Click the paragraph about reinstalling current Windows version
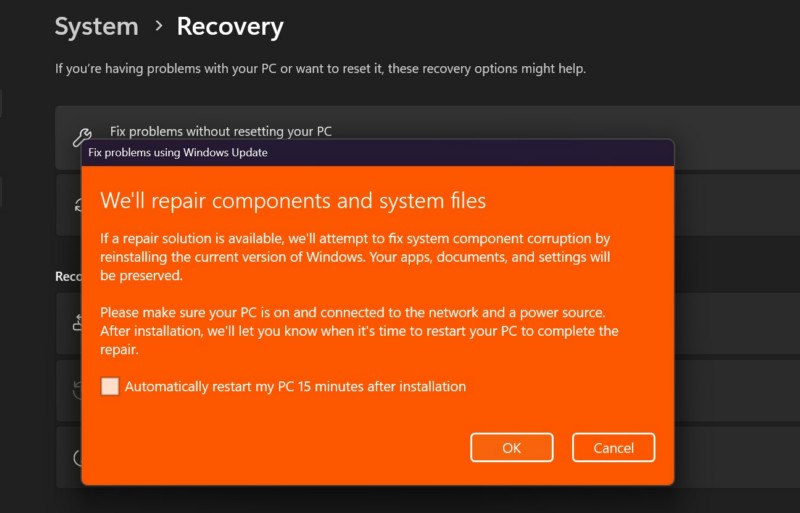The width and height of the screenshot is (800, 513). (355, 257)
